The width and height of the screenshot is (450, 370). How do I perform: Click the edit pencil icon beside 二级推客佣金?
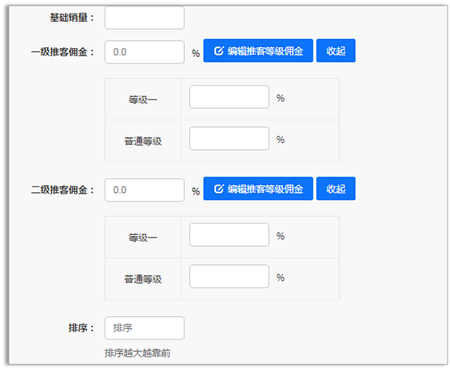219,189
